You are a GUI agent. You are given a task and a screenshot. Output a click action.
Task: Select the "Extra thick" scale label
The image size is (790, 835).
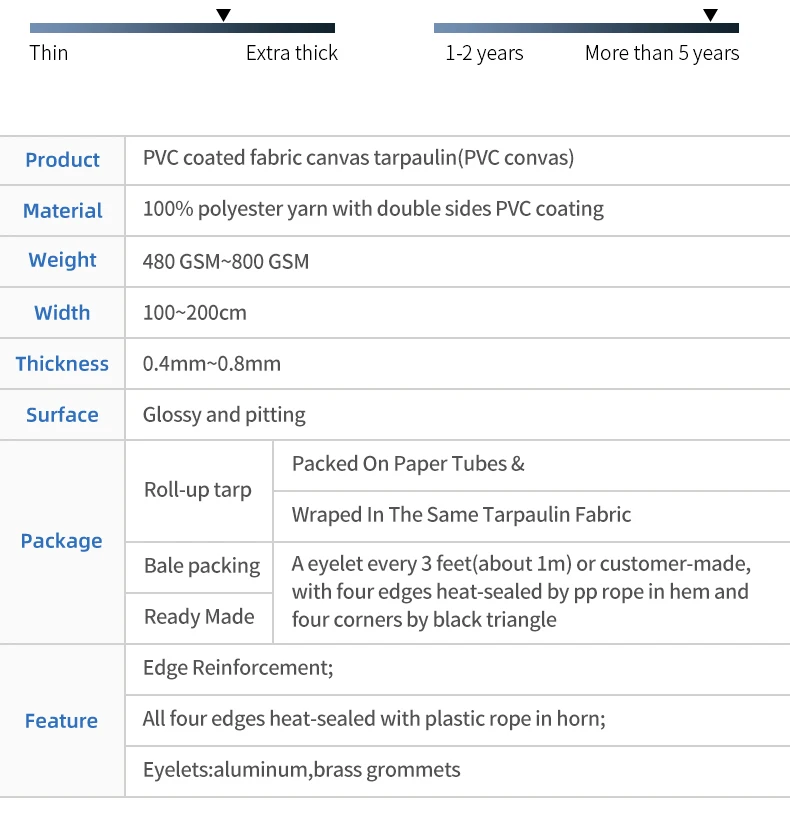[x=292, y=53]
